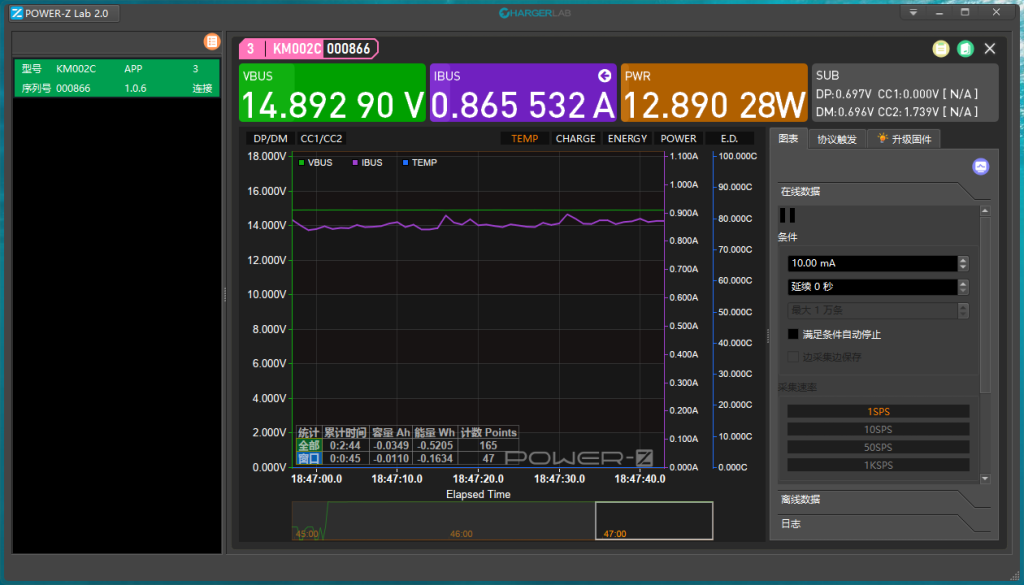Click the -0.5205 energy cell
The width and height of the screenshot is (1024, 585).
[x=435, y=445]
